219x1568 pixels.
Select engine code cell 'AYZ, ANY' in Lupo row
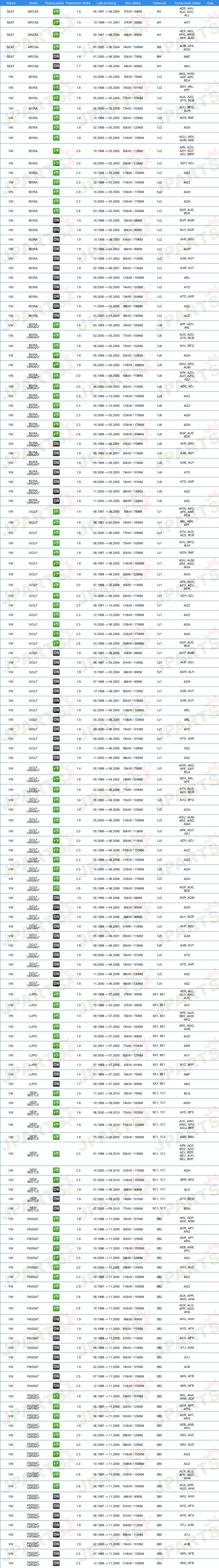[x=187, y=1065]
